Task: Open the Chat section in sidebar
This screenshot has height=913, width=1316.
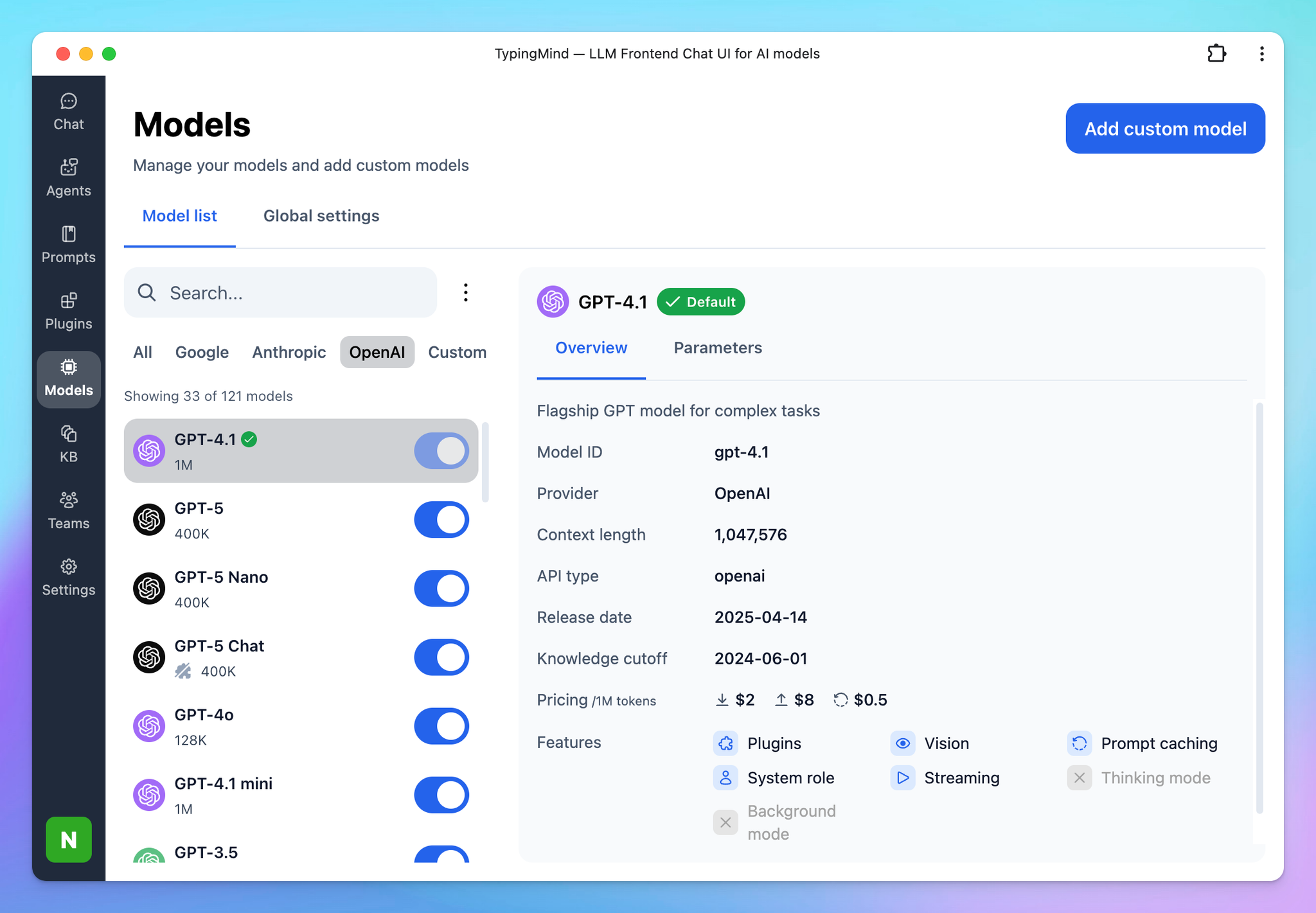Action: 68,112
